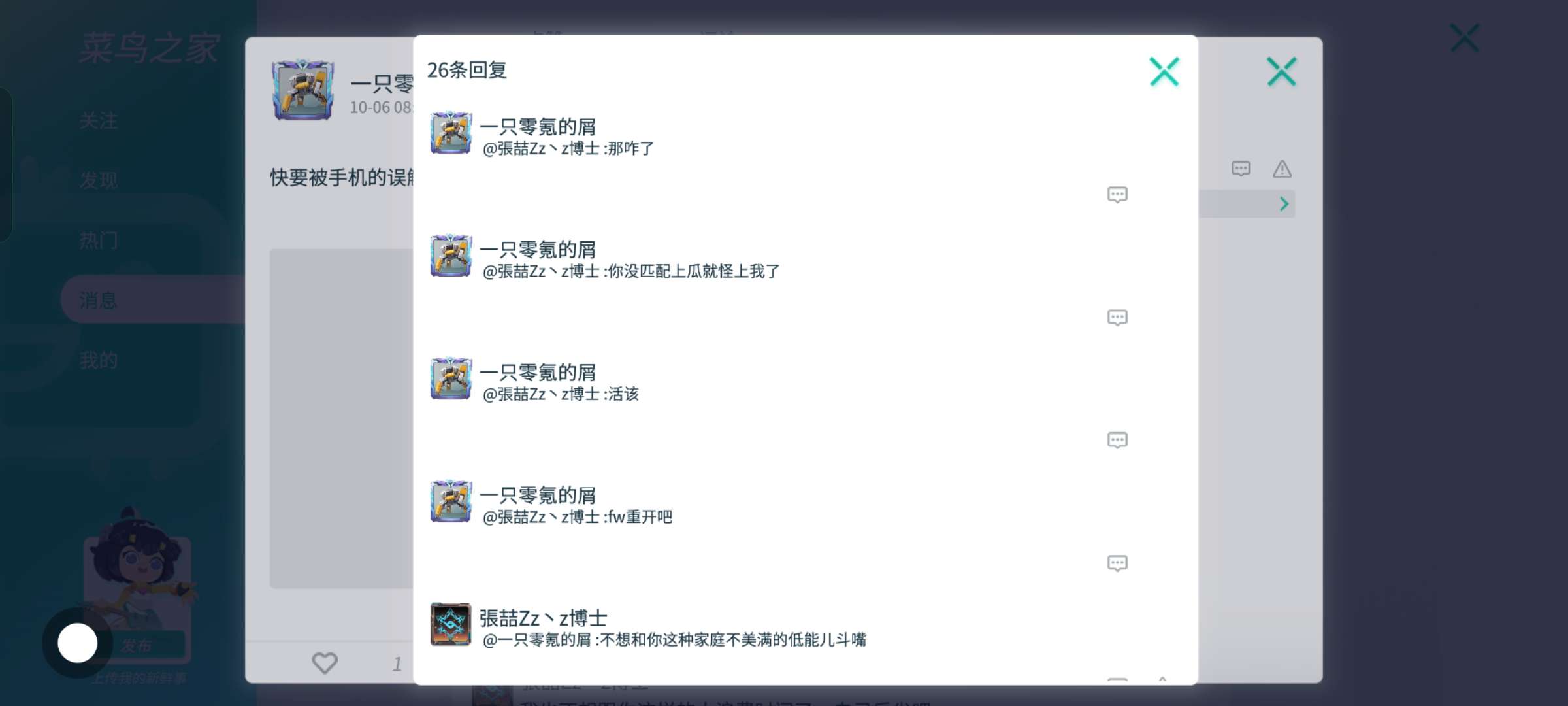Open the 关注 tab in sidebar

tap(99, 121)
